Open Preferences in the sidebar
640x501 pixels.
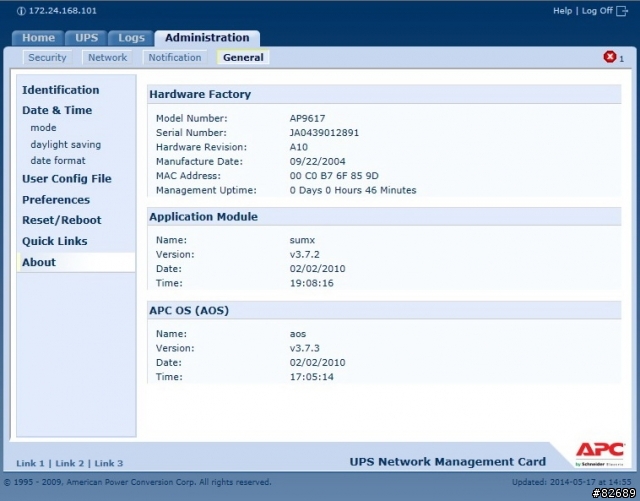pos(56,200)
